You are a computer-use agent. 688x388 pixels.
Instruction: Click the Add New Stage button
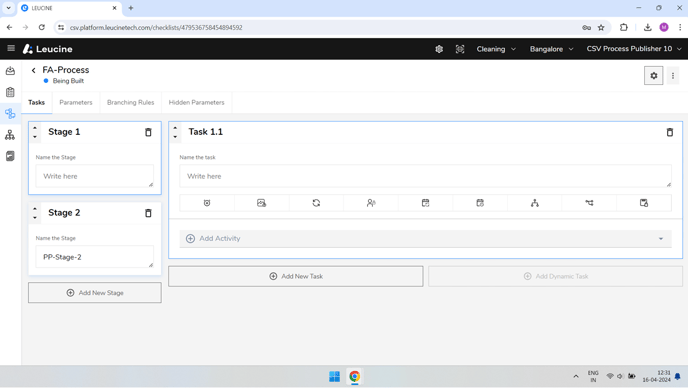tap(95, 293)
